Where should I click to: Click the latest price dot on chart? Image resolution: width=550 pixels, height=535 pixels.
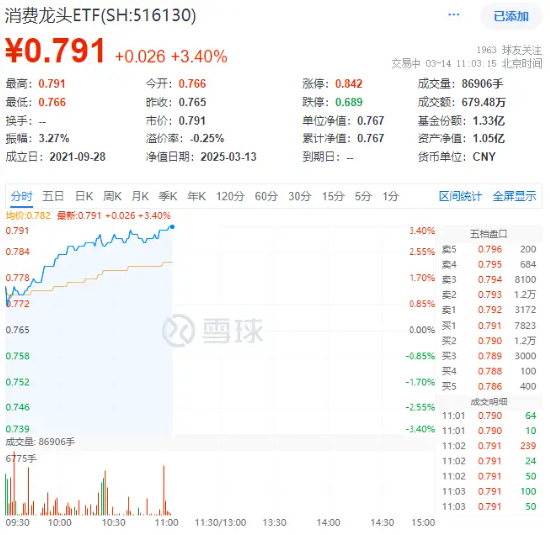tap(172, 227)
